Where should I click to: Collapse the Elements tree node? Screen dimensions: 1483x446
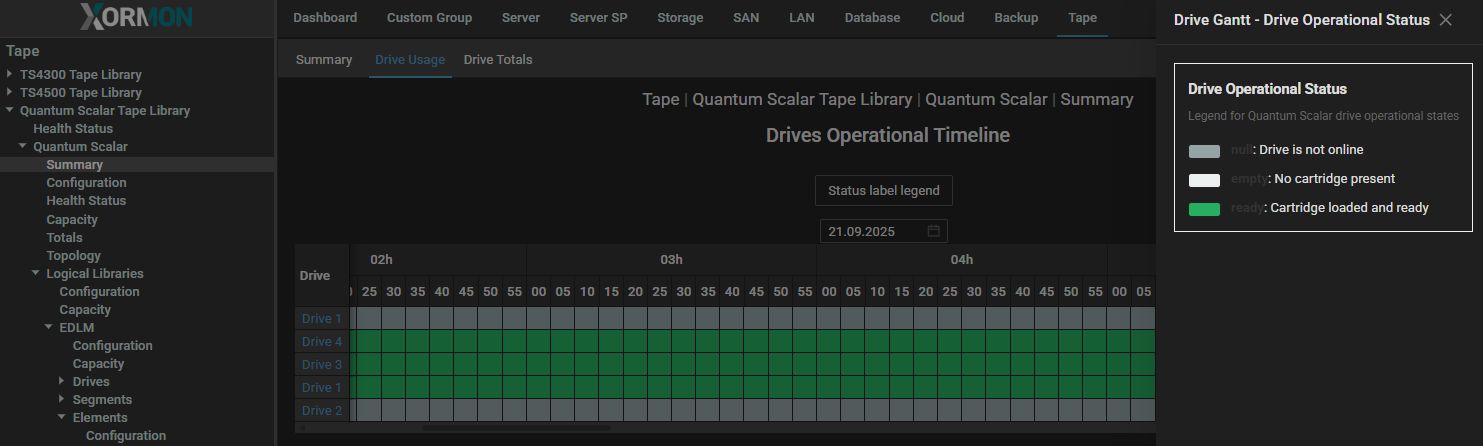[62, 417]
